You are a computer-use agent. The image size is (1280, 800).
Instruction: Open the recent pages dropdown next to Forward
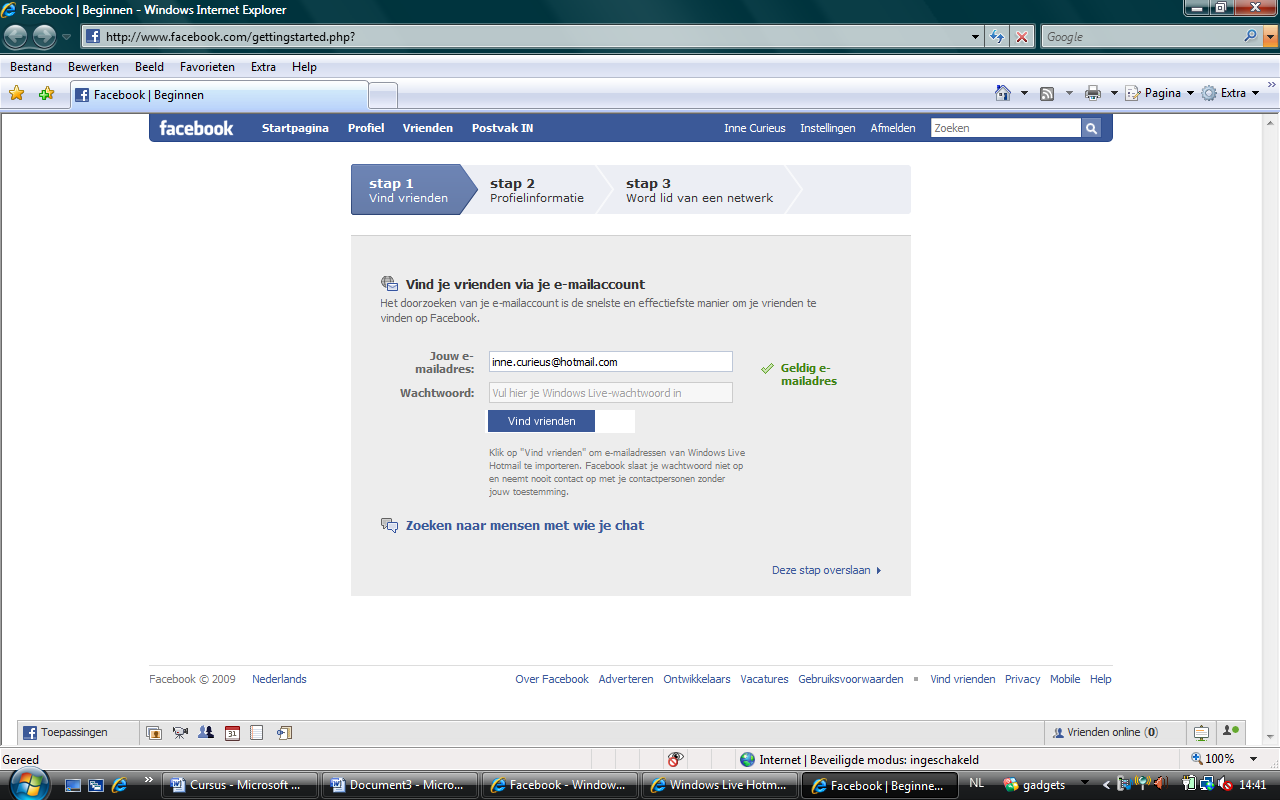[x=66, y=37]
